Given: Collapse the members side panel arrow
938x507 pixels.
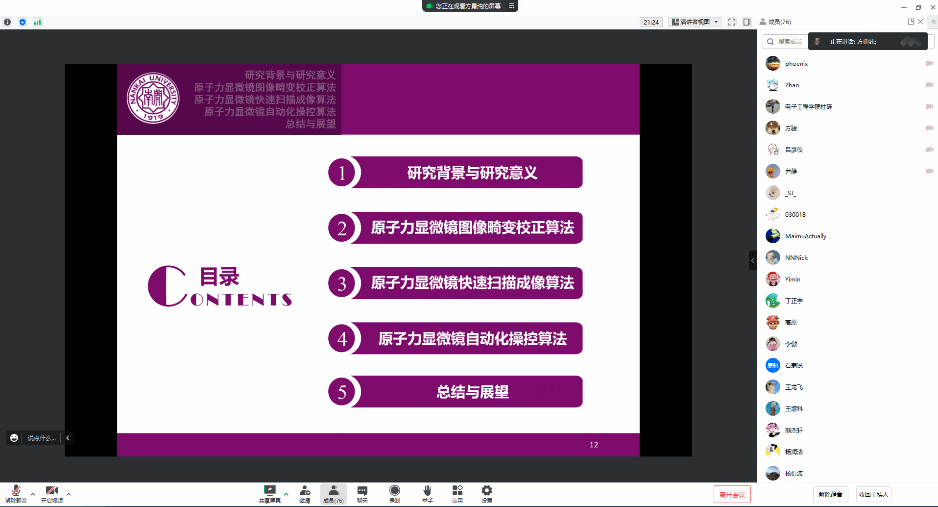Looking at the screenshot, I should 753,260.
